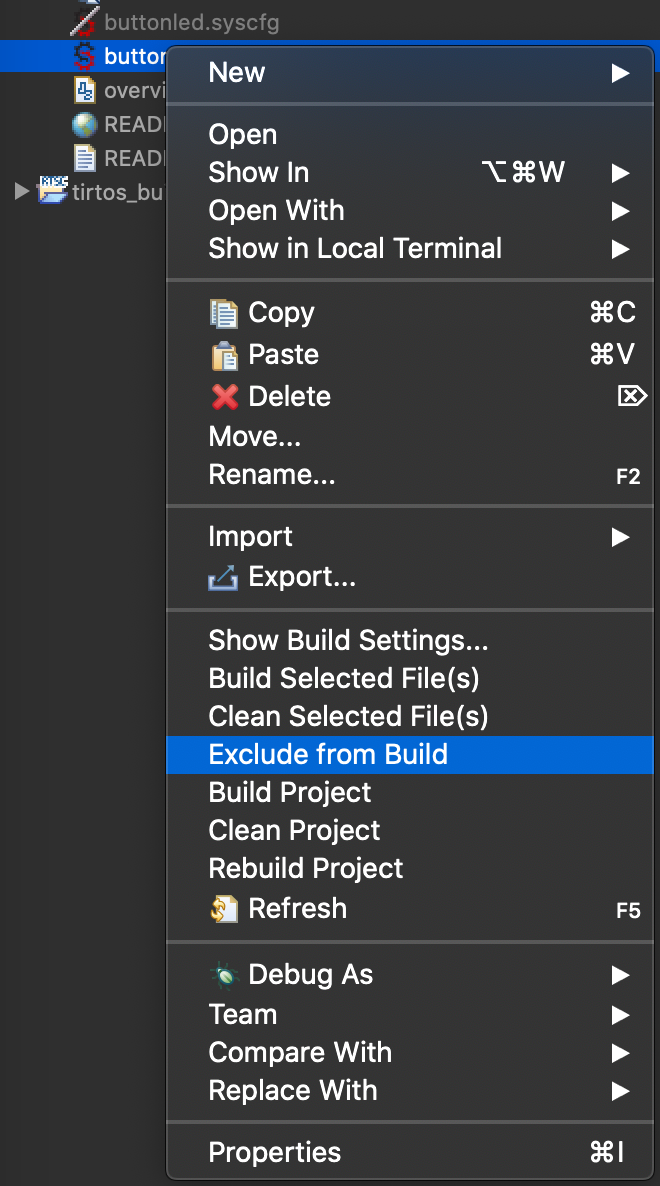This screenshot has width=660, height=1186.
Task: Click the Paste clipboard icon
Action: click(x=225, y=355)
